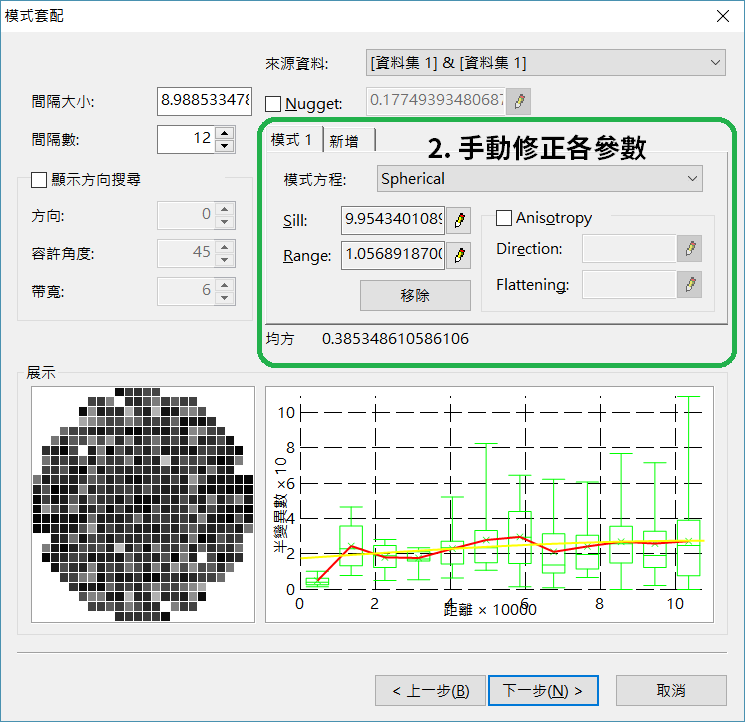Click the Flattening input field
Image resolution: width=745 pixels, height=722 pixels.
point(629,285)
